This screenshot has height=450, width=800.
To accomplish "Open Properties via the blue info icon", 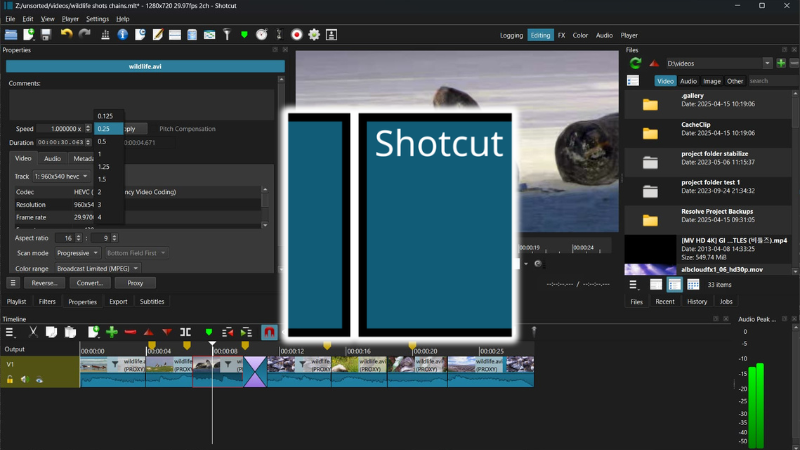I will tap(122, 35).
